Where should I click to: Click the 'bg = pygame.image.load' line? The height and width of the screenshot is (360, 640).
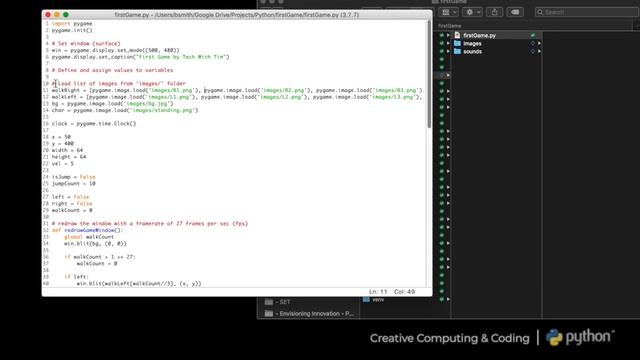point(112,104)
